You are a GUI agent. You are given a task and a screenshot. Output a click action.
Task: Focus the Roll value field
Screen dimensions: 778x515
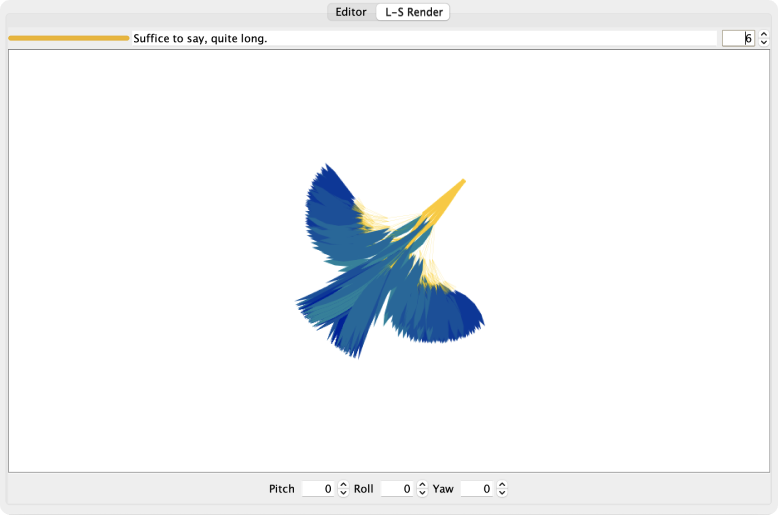pyautogui.click(x=397, y=489)
